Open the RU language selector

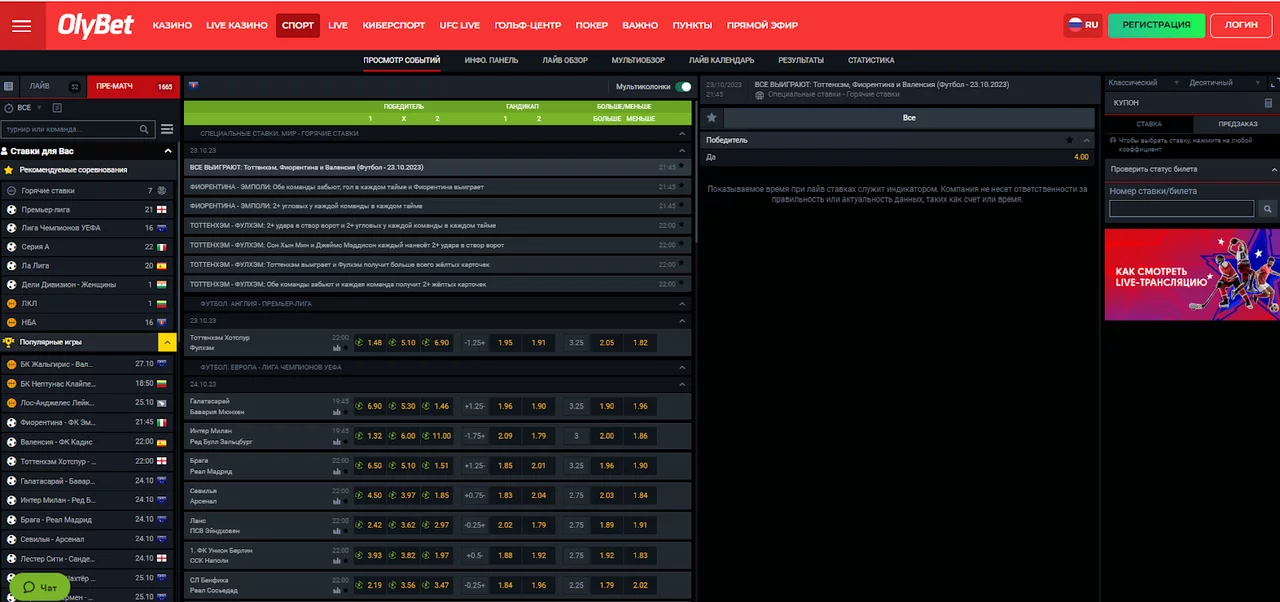click(1082, 25)
